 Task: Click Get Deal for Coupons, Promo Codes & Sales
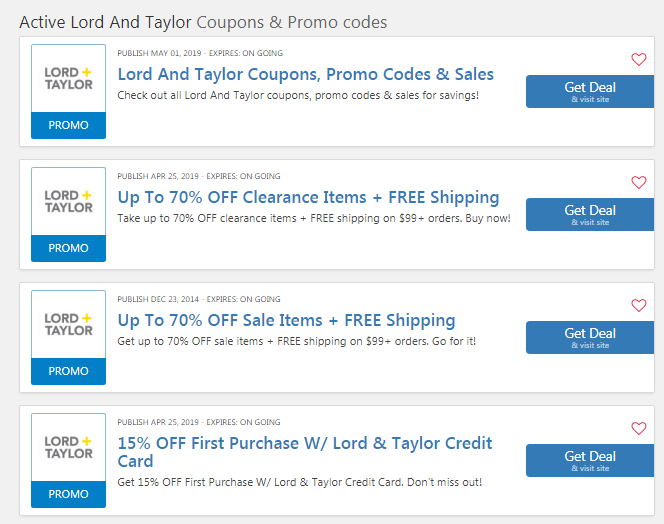coord(590,91)
